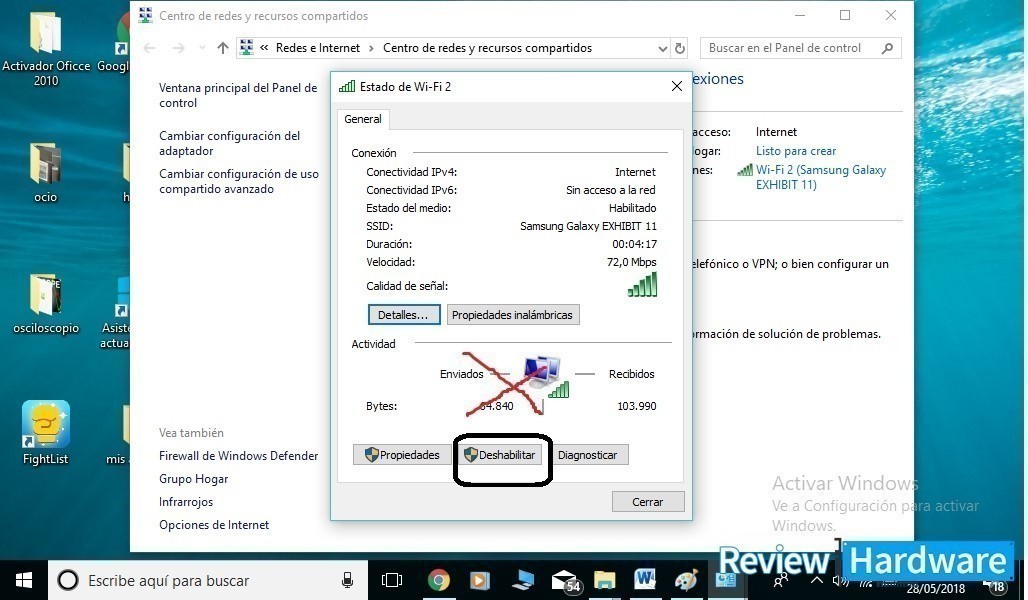
Task: Click the volume speaker tray icon
Action: (839, 580)
